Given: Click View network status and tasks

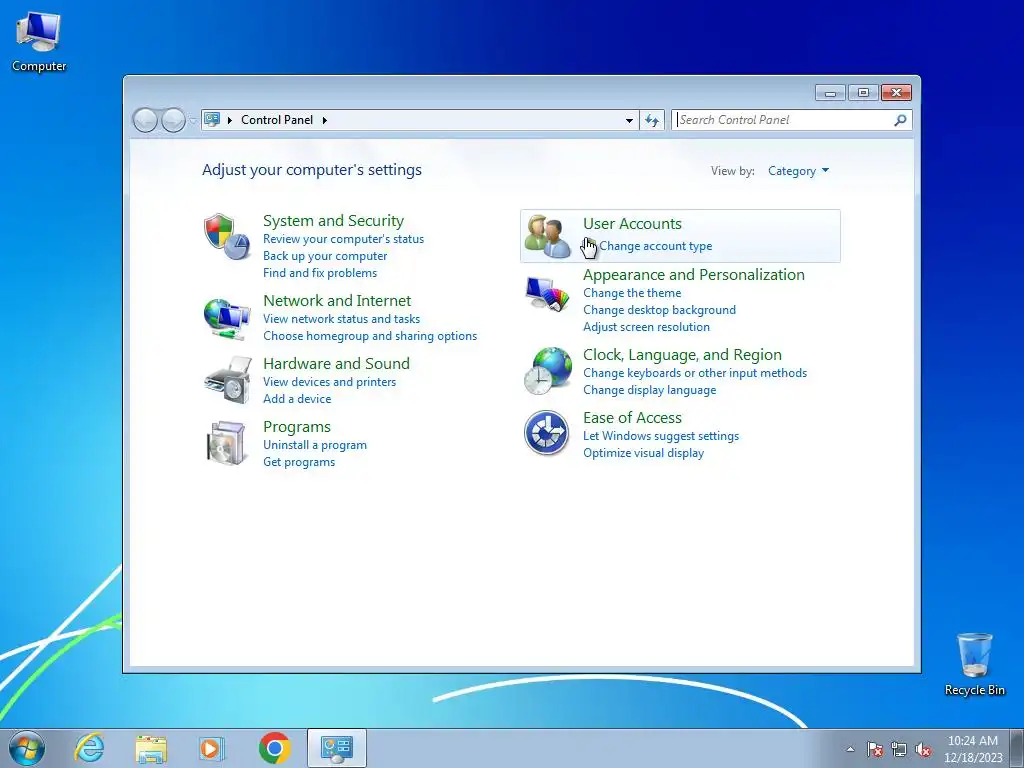Looking at the screenshot, I should coord(342,319).
